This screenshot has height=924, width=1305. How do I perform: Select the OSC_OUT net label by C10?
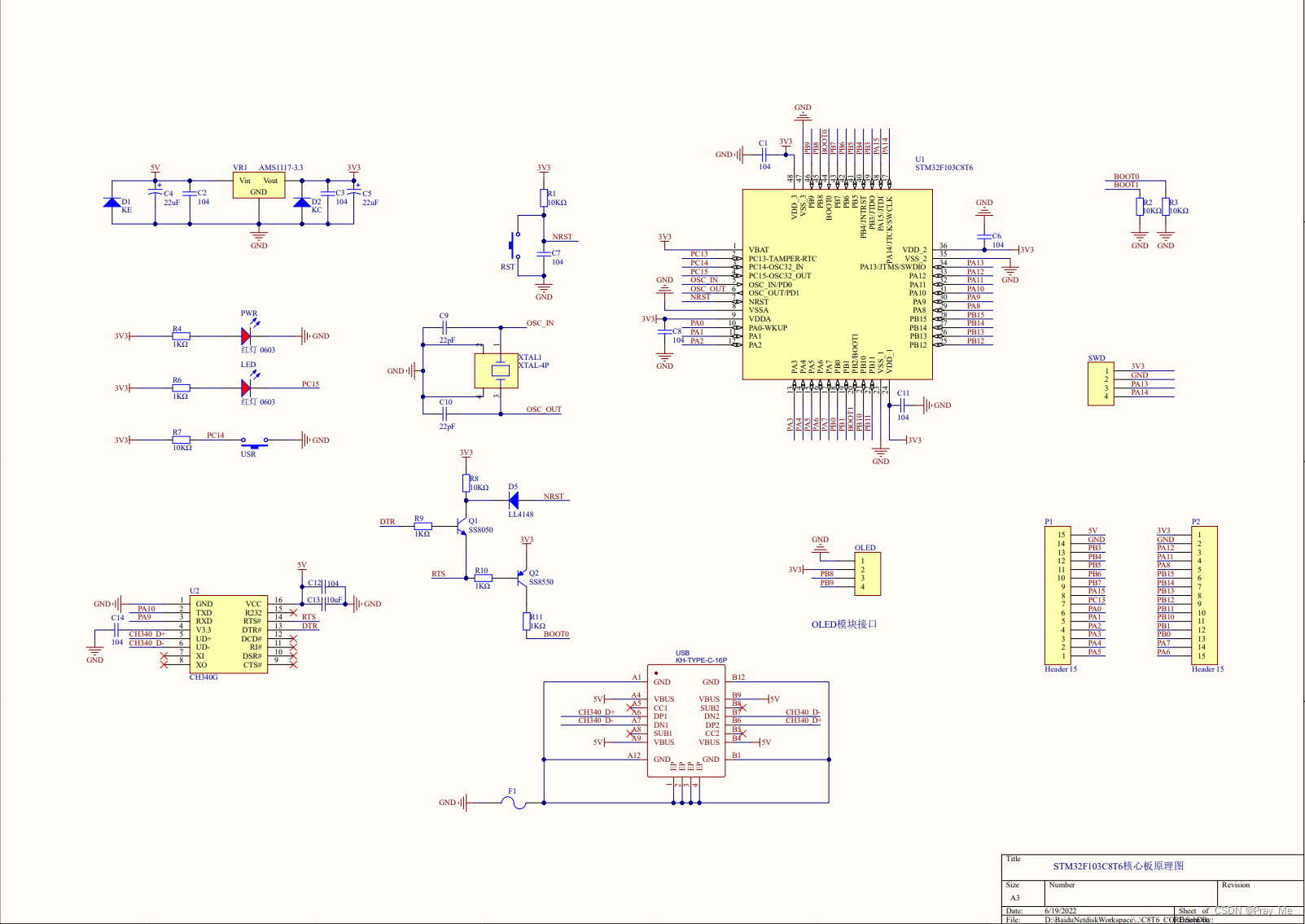[x=544, y=409]
